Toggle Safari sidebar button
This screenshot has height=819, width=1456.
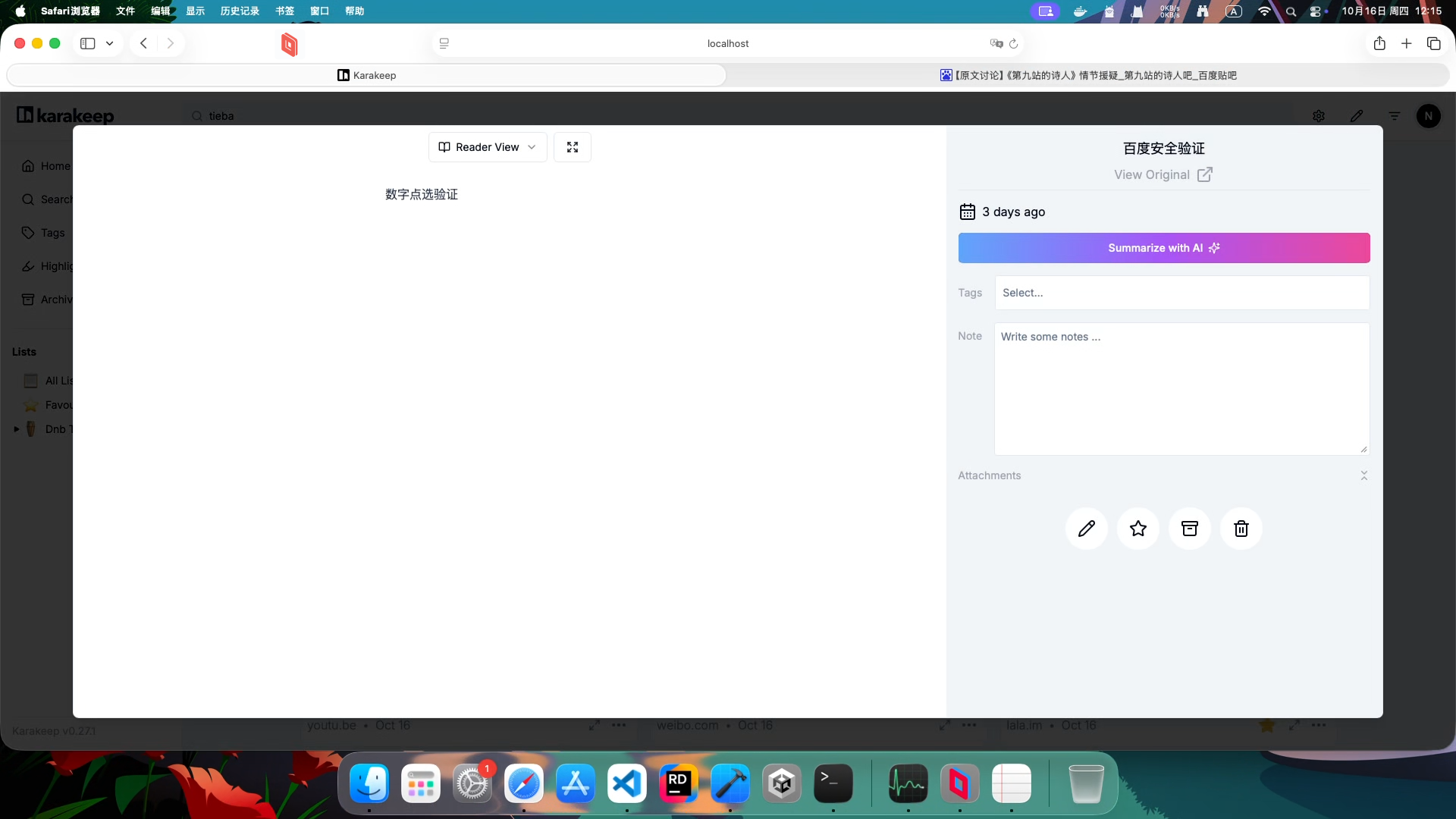click(x=88, y=44)
